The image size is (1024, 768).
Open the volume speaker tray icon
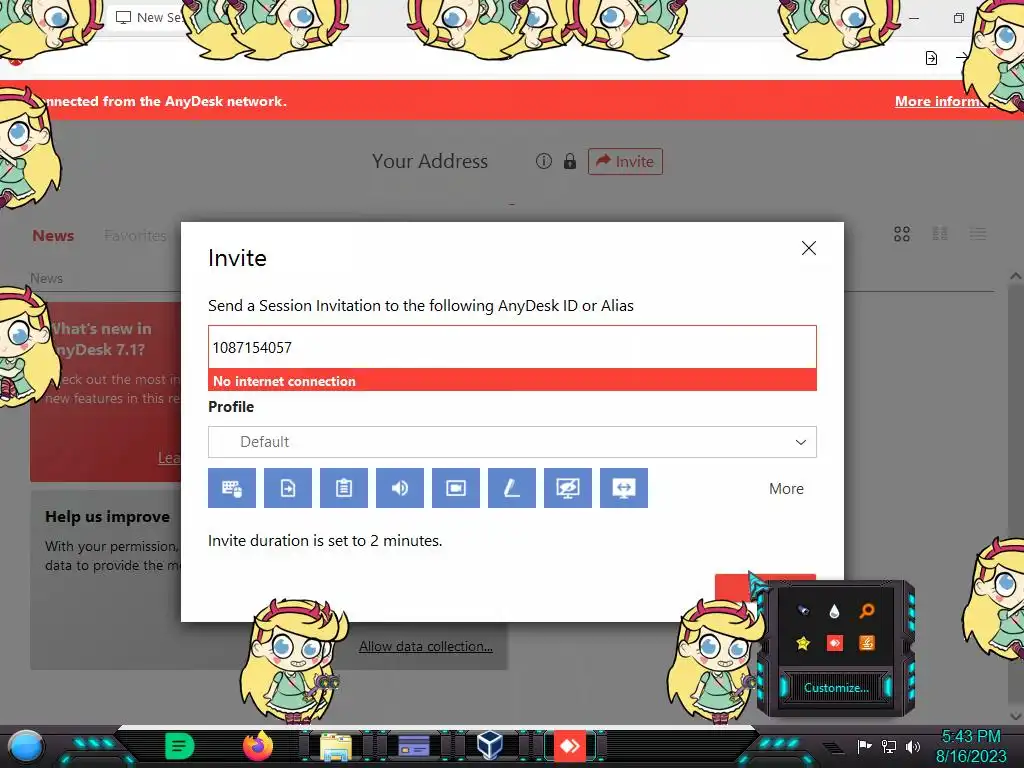[x=913, y=746]
